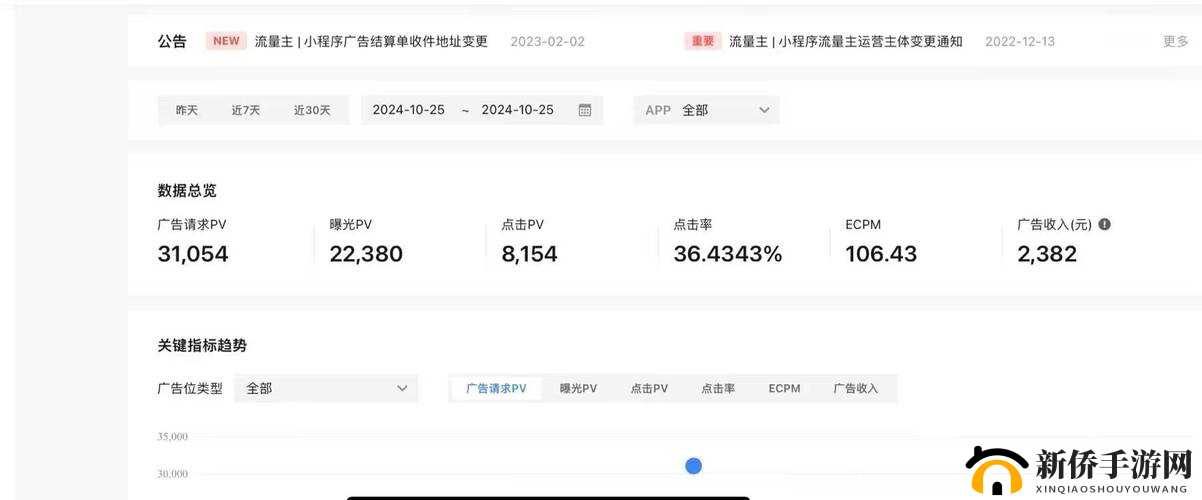Expand the APP 全部 dropdown
Image resolution: width=1202 pixels, height=500 pixels.
(x=706, y=110)
